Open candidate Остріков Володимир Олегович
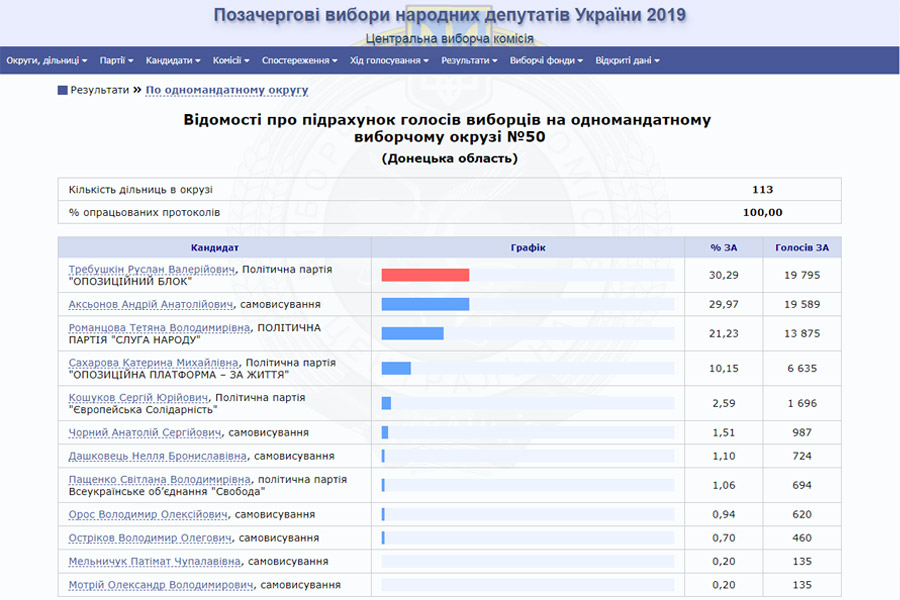The image size is (900, 600). [x=150, y=538]
